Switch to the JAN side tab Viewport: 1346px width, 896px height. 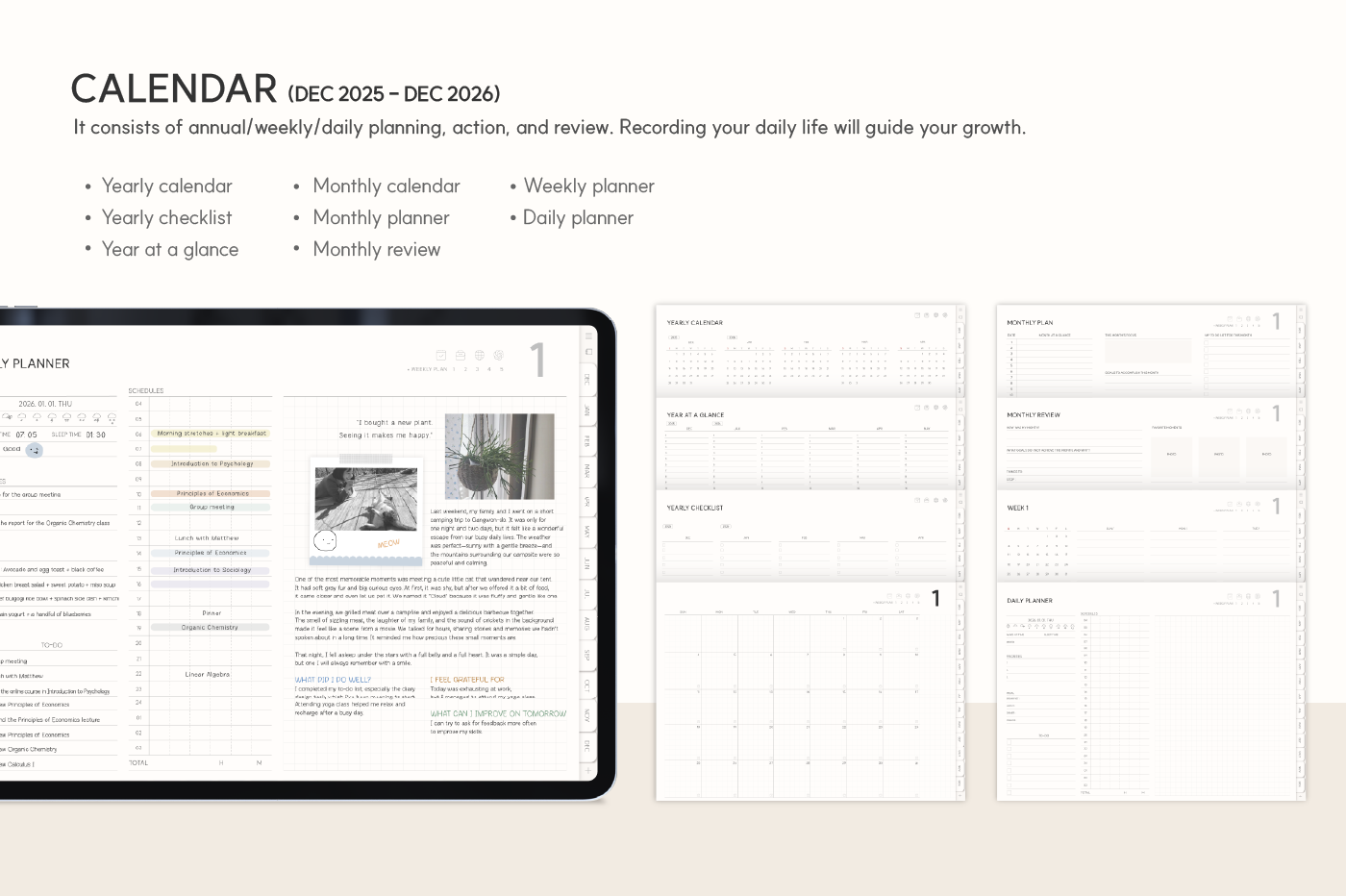click(587, 411)
